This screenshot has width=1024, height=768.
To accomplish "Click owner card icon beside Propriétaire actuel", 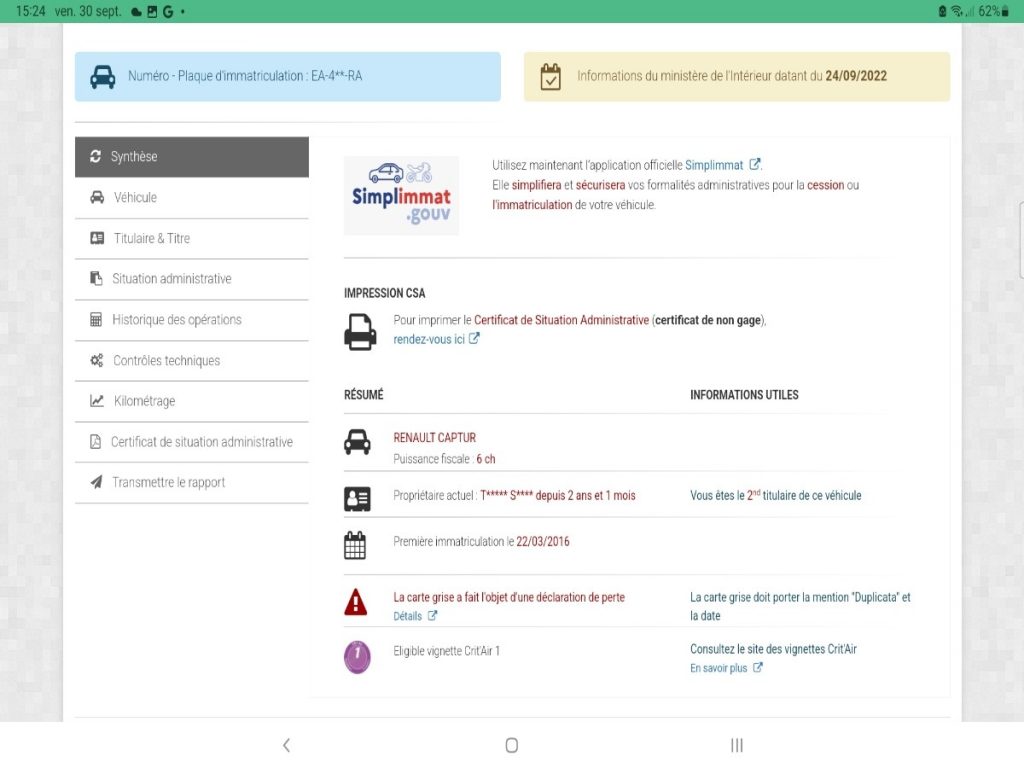I will (x=357, y=499).
